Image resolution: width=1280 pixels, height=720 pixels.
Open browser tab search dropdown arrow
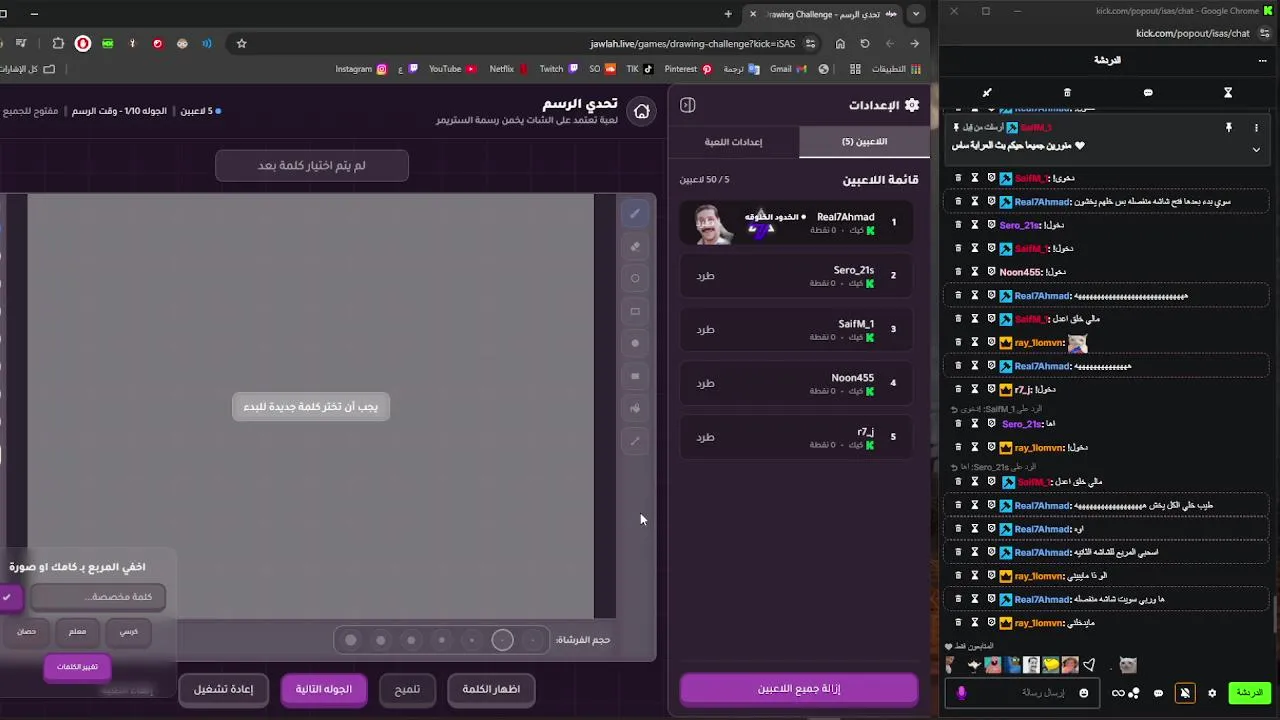pyautogui.click(x=915, y=14)
